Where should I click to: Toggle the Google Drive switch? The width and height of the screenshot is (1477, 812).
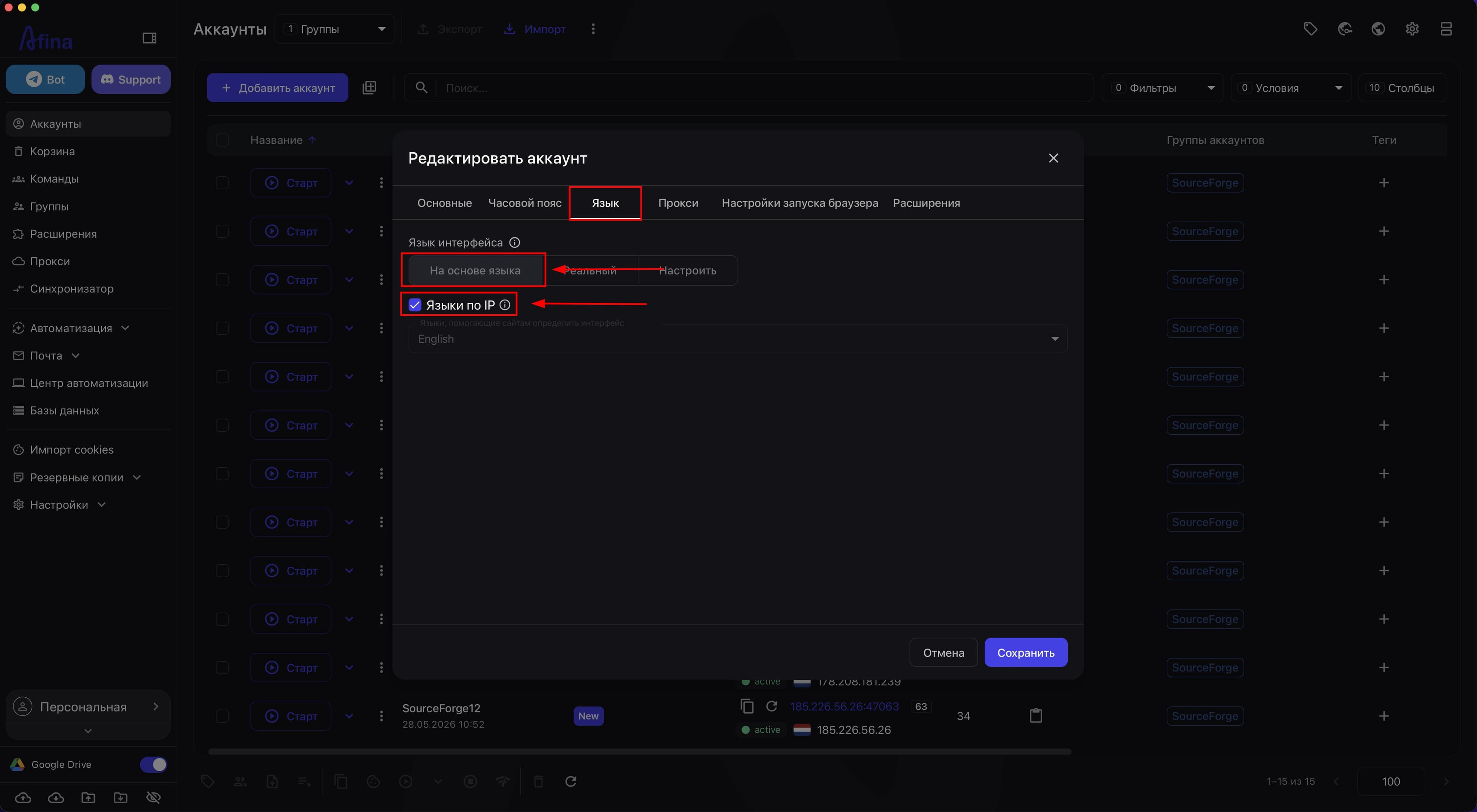[154, 764]
